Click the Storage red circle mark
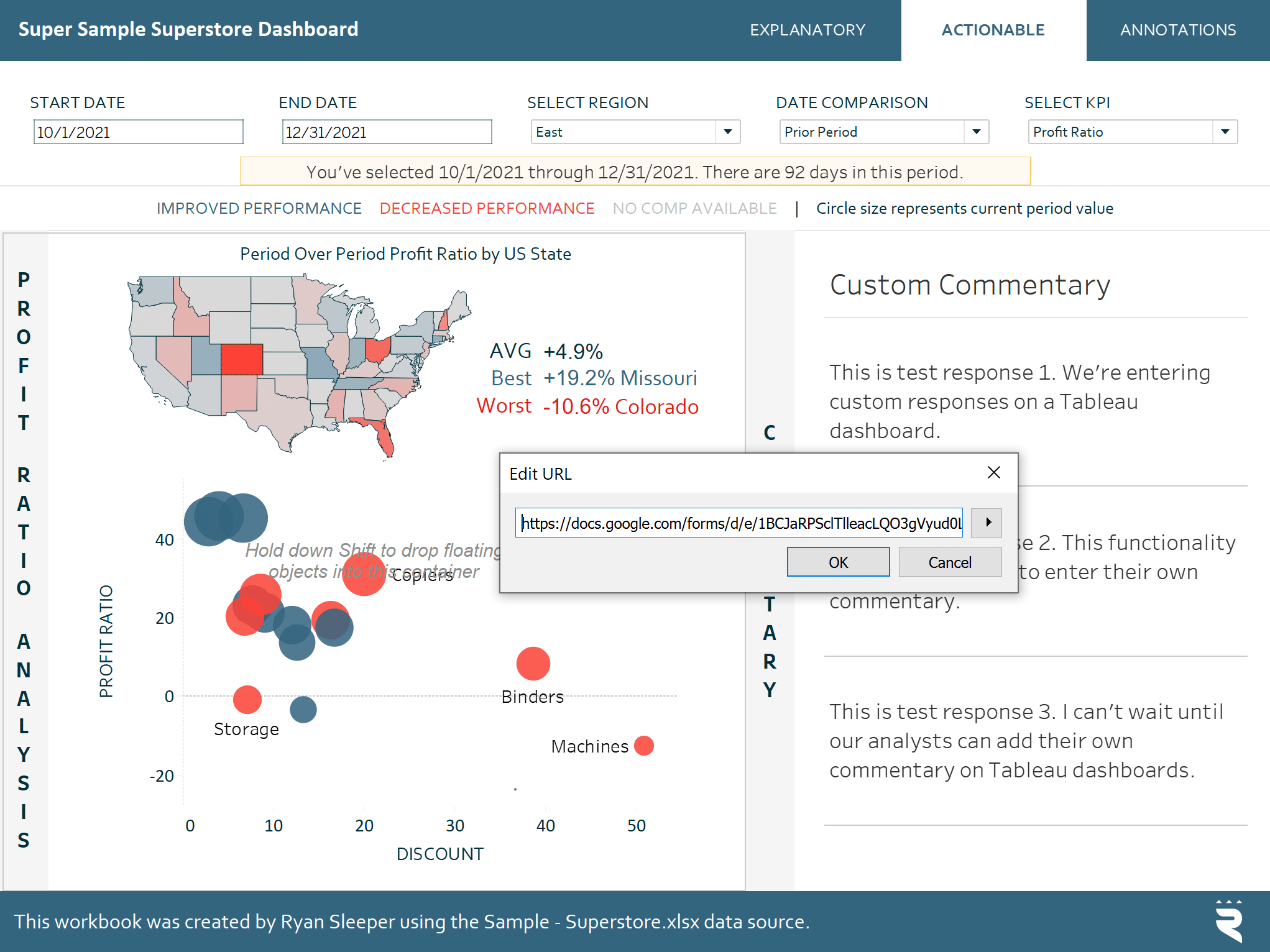 [247, 700]
